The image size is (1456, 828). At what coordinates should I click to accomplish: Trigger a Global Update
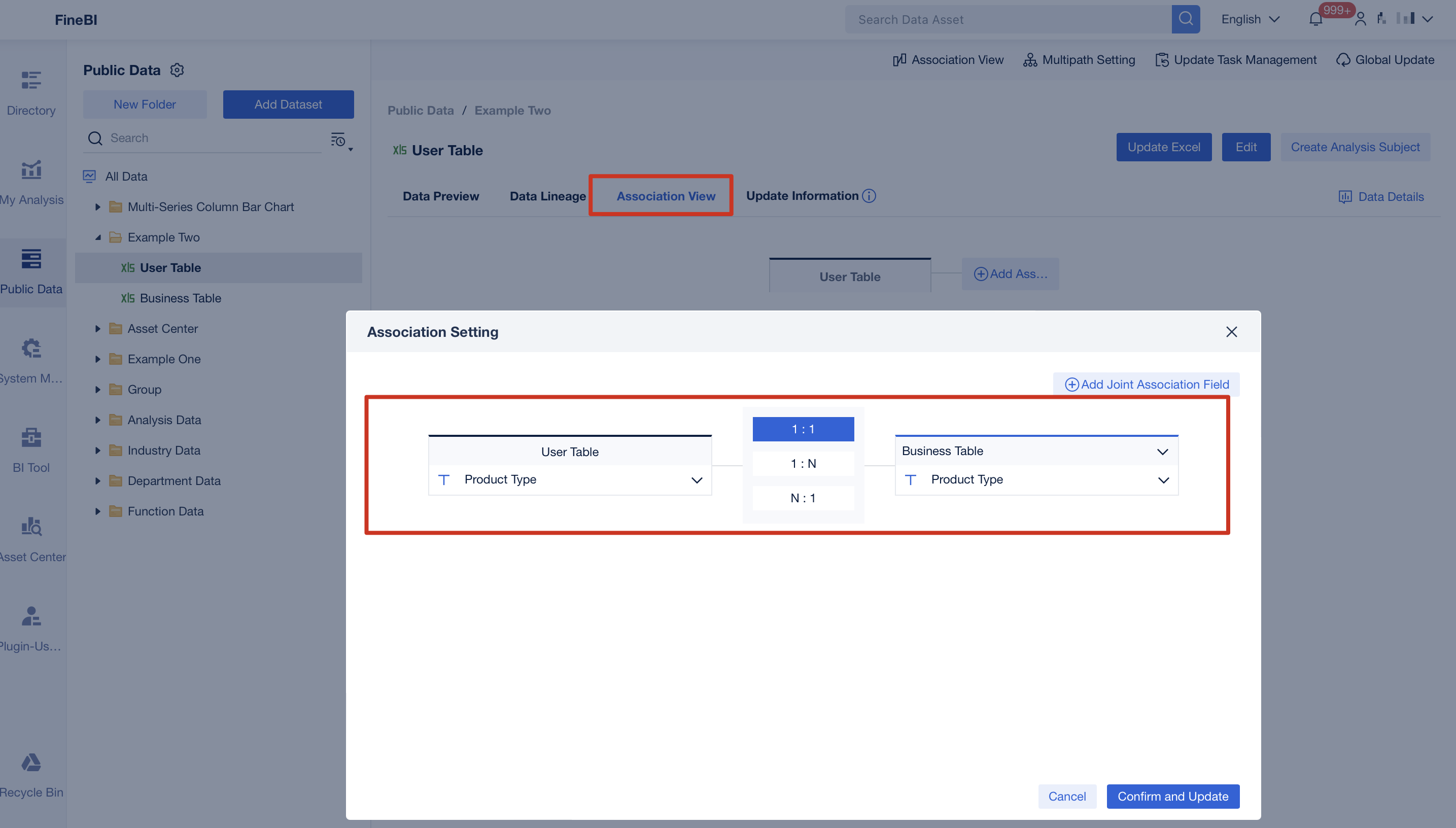tap(1385, 60)
